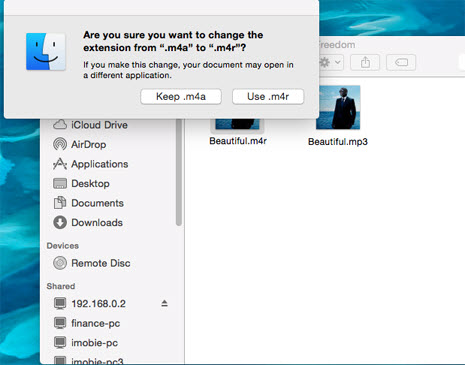Select the Beautiful.m4r file label
The height and width of the screenshot is (365, 465).
pyautogui.click(x=238, y=141)
